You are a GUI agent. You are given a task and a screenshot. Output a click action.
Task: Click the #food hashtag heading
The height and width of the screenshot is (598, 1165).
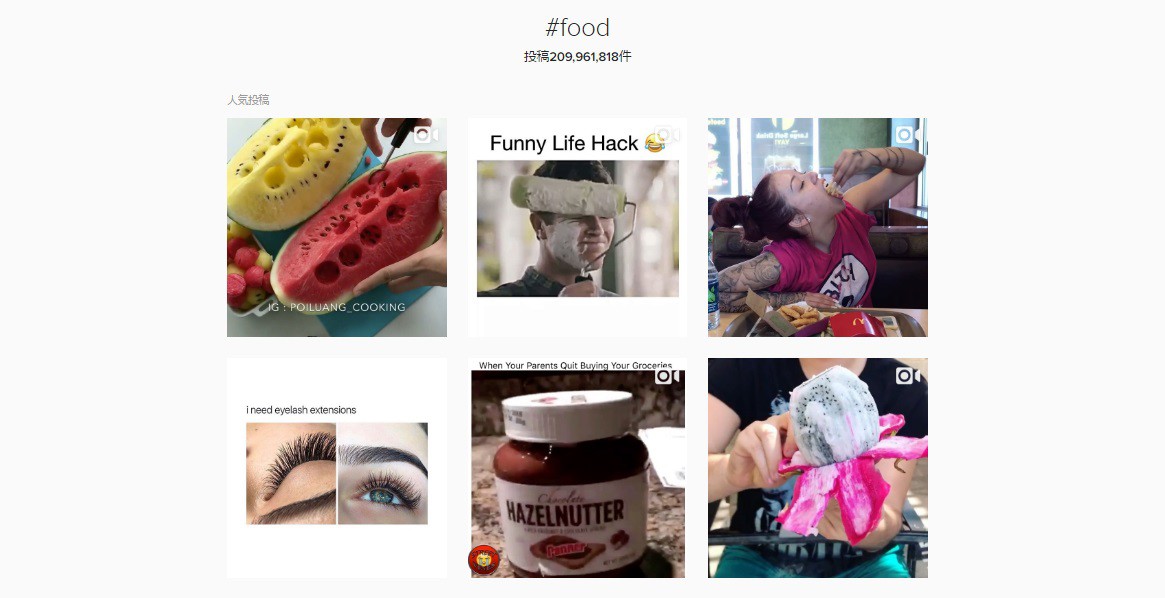click(x=577, y=28)
